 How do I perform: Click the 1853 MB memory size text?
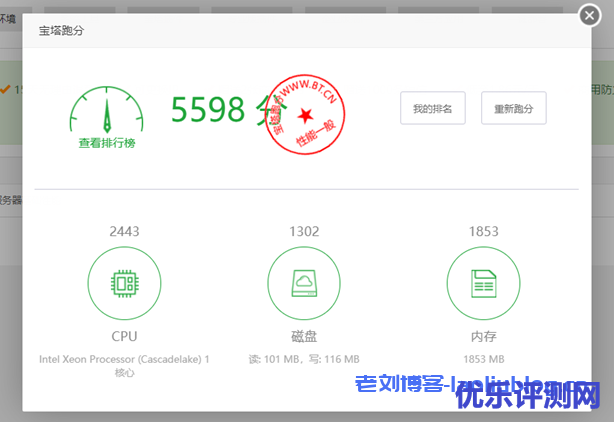[x=484, y=359]
